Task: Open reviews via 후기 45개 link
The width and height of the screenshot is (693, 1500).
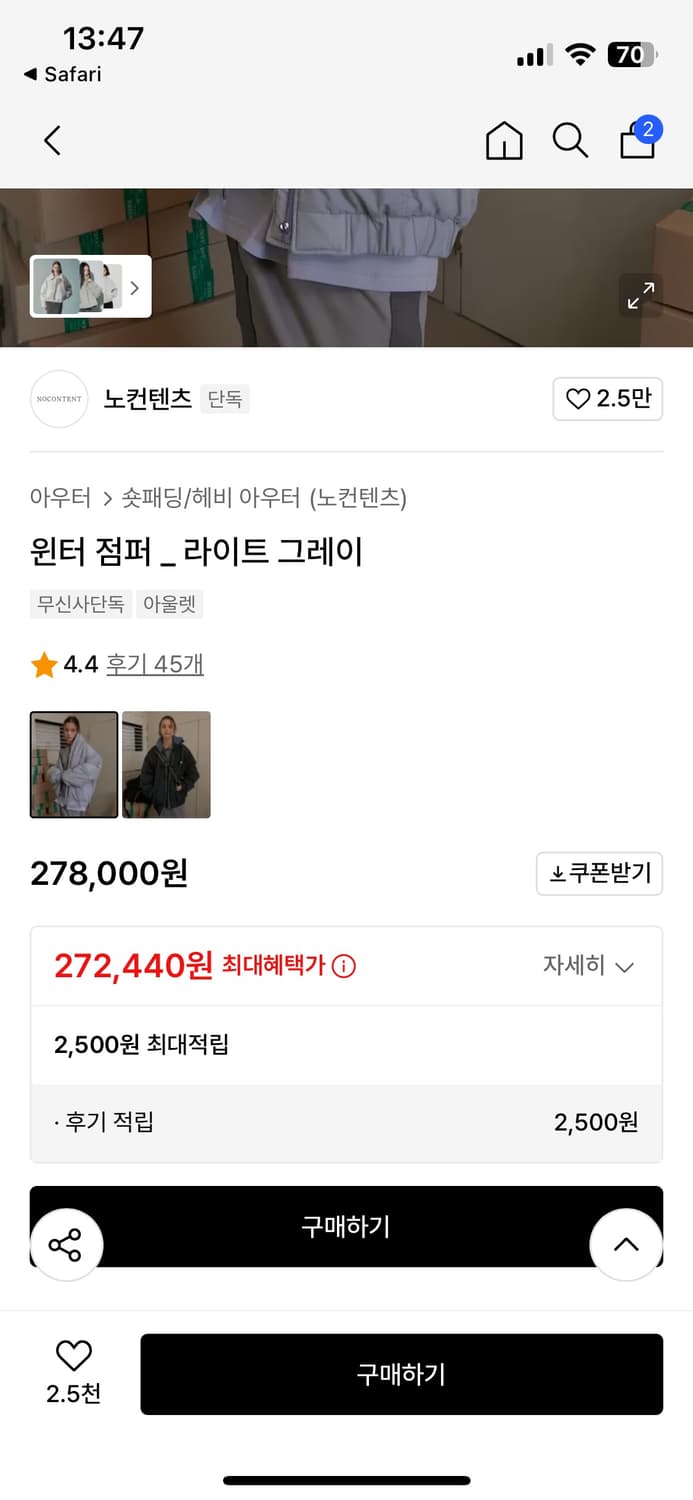Action: 155,664
